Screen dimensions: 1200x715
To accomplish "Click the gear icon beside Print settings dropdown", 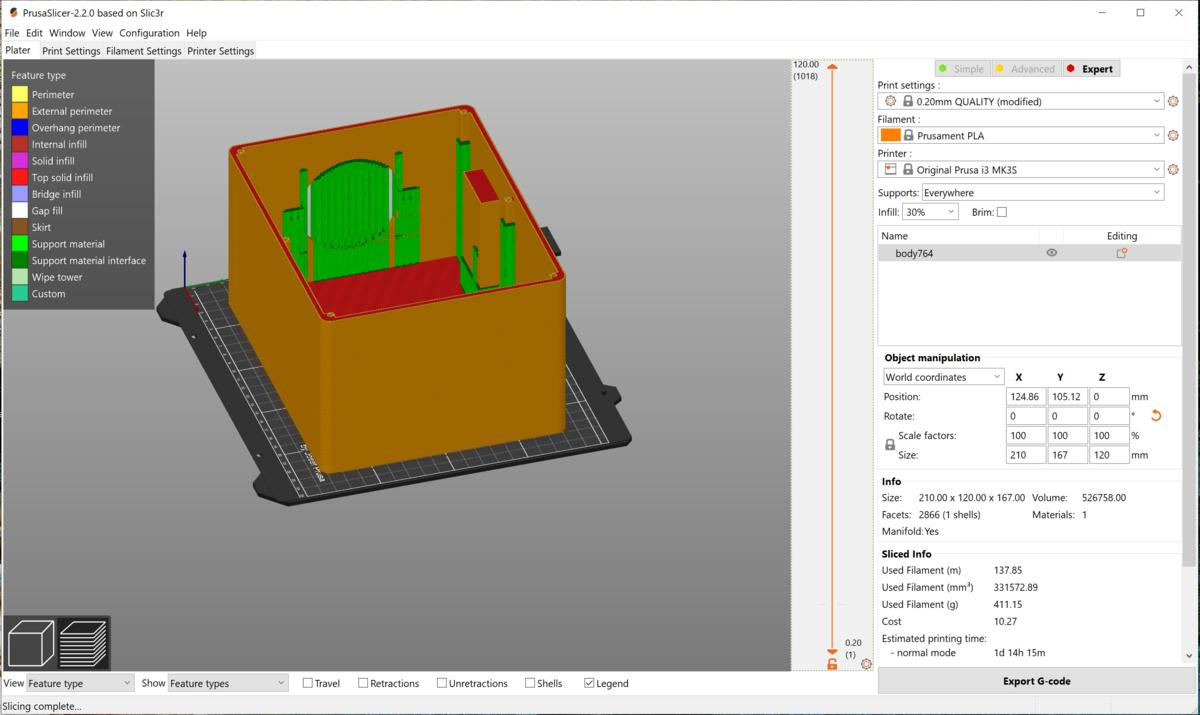I will tap(1173, 102).
